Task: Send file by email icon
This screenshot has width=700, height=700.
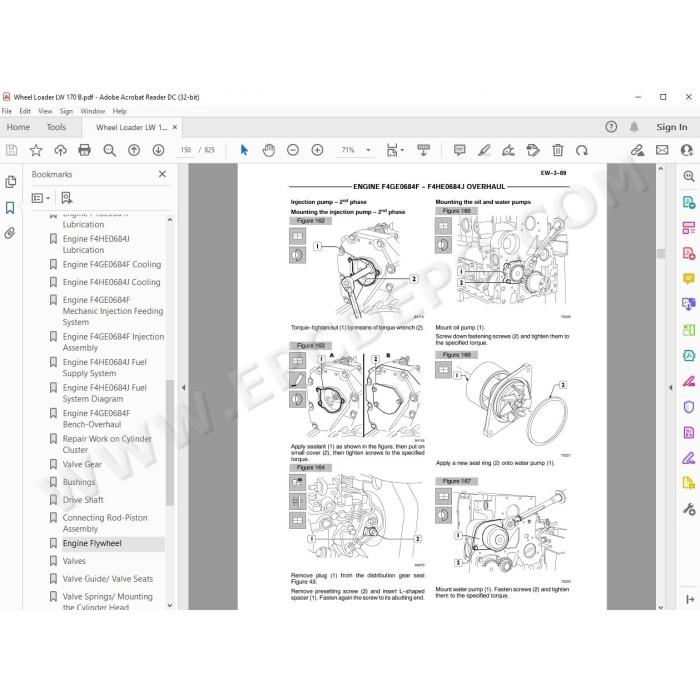Action: pos(662,150)
